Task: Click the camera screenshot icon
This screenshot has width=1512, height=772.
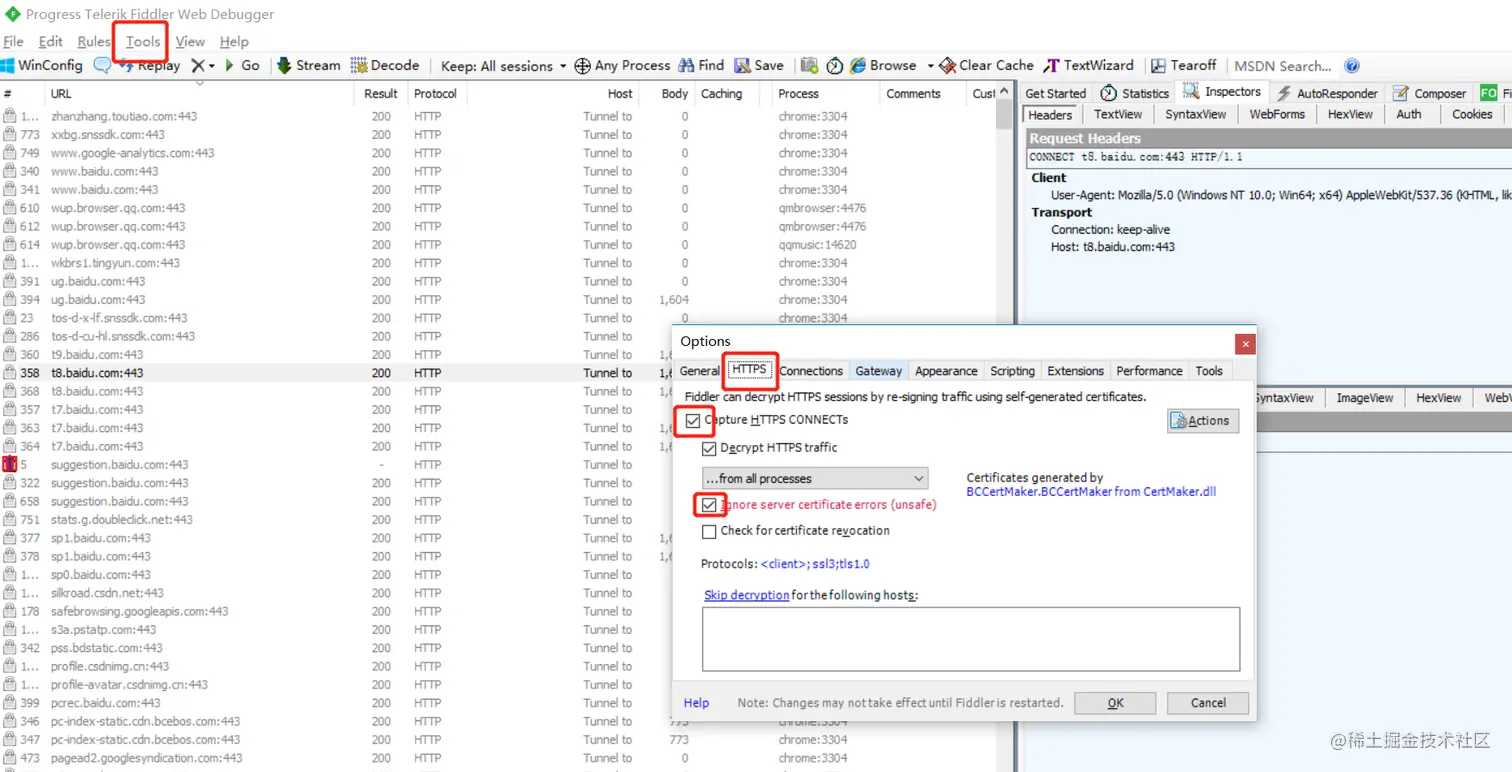Action: click(x=809, y=65)
